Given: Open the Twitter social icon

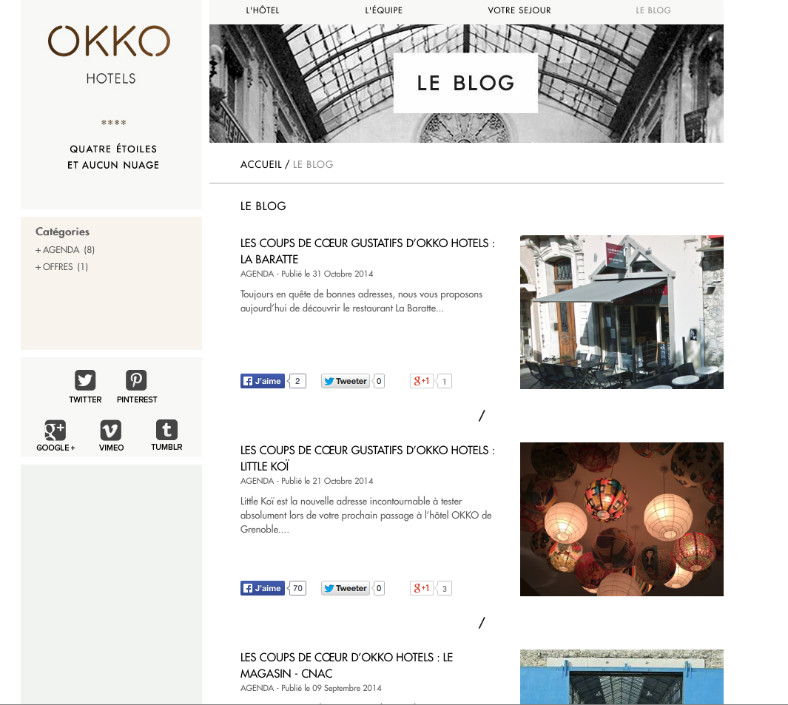Looking at the screenshot, I should tap(85, 380).
